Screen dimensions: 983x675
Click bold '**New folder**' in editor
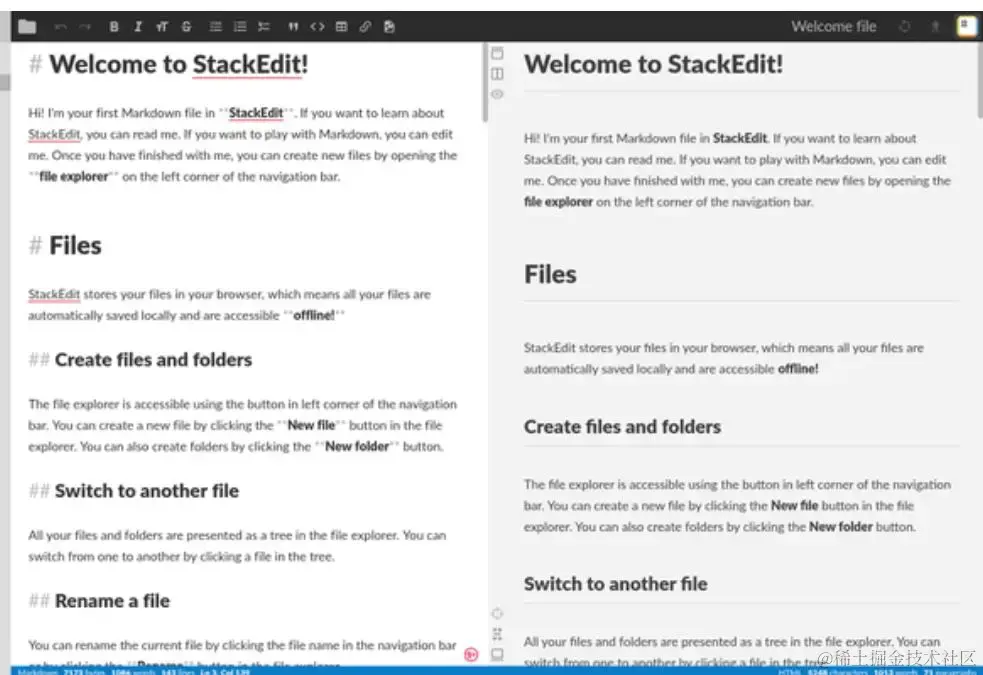[x=357, y=446]
